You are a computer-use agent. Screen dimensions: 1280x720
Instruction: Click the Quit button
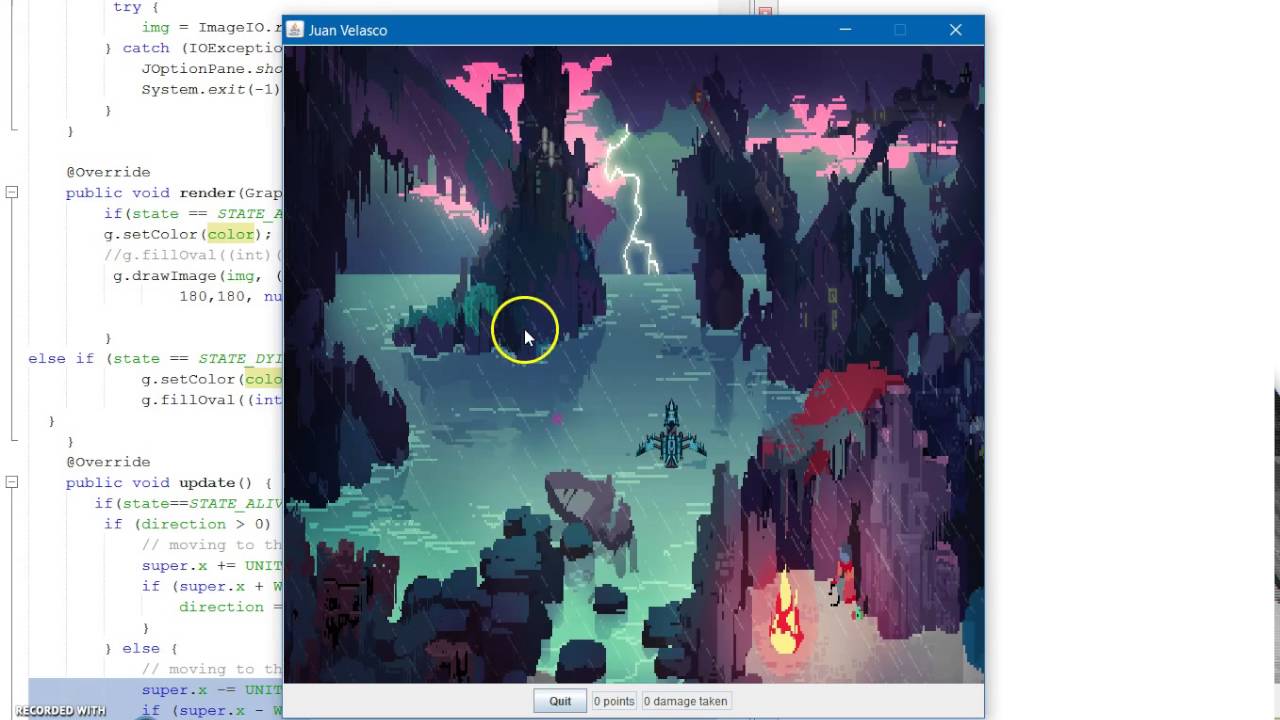coord(560,701)
